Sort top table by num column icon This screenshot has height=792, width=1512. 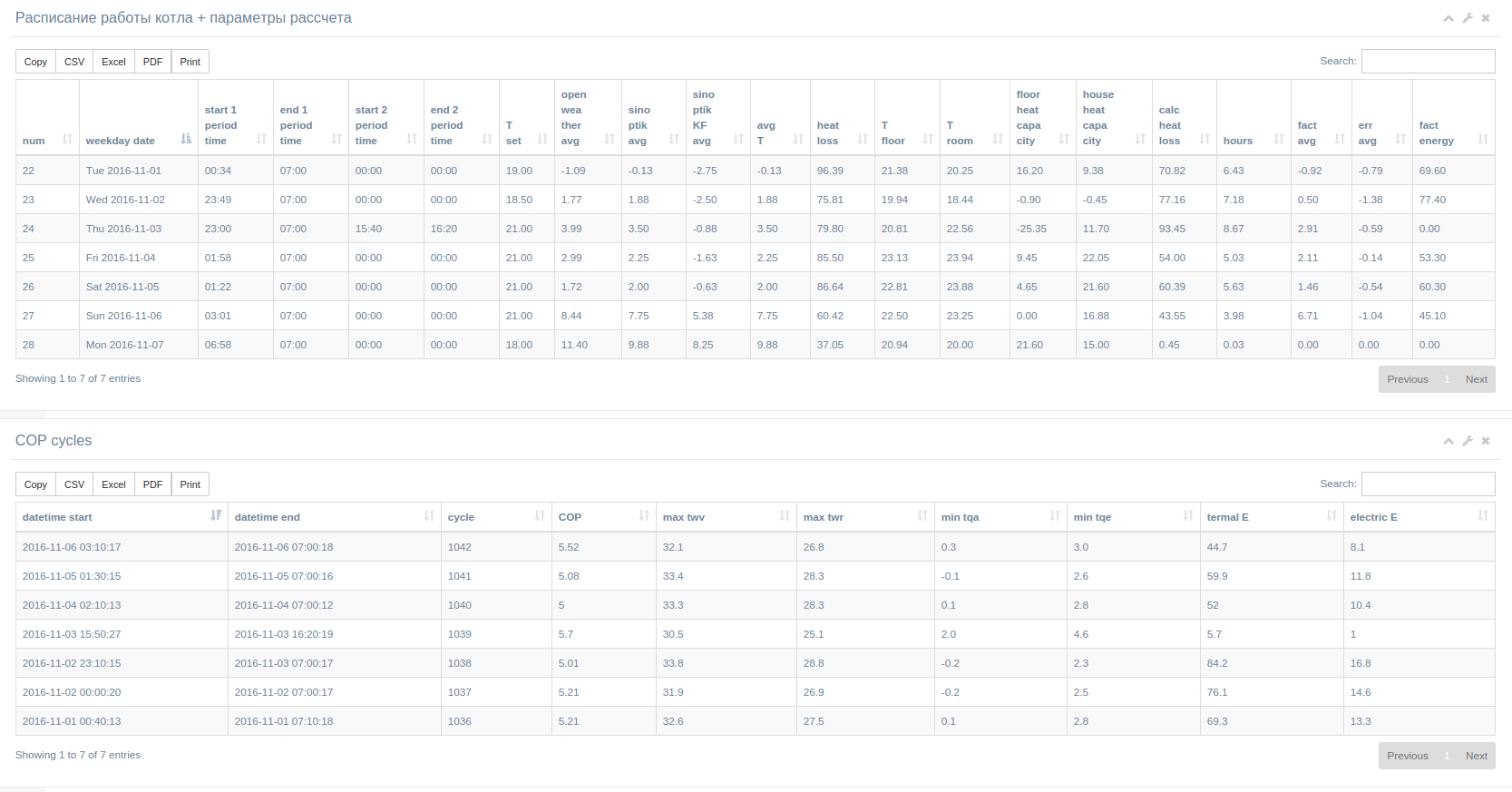[67, 139]
